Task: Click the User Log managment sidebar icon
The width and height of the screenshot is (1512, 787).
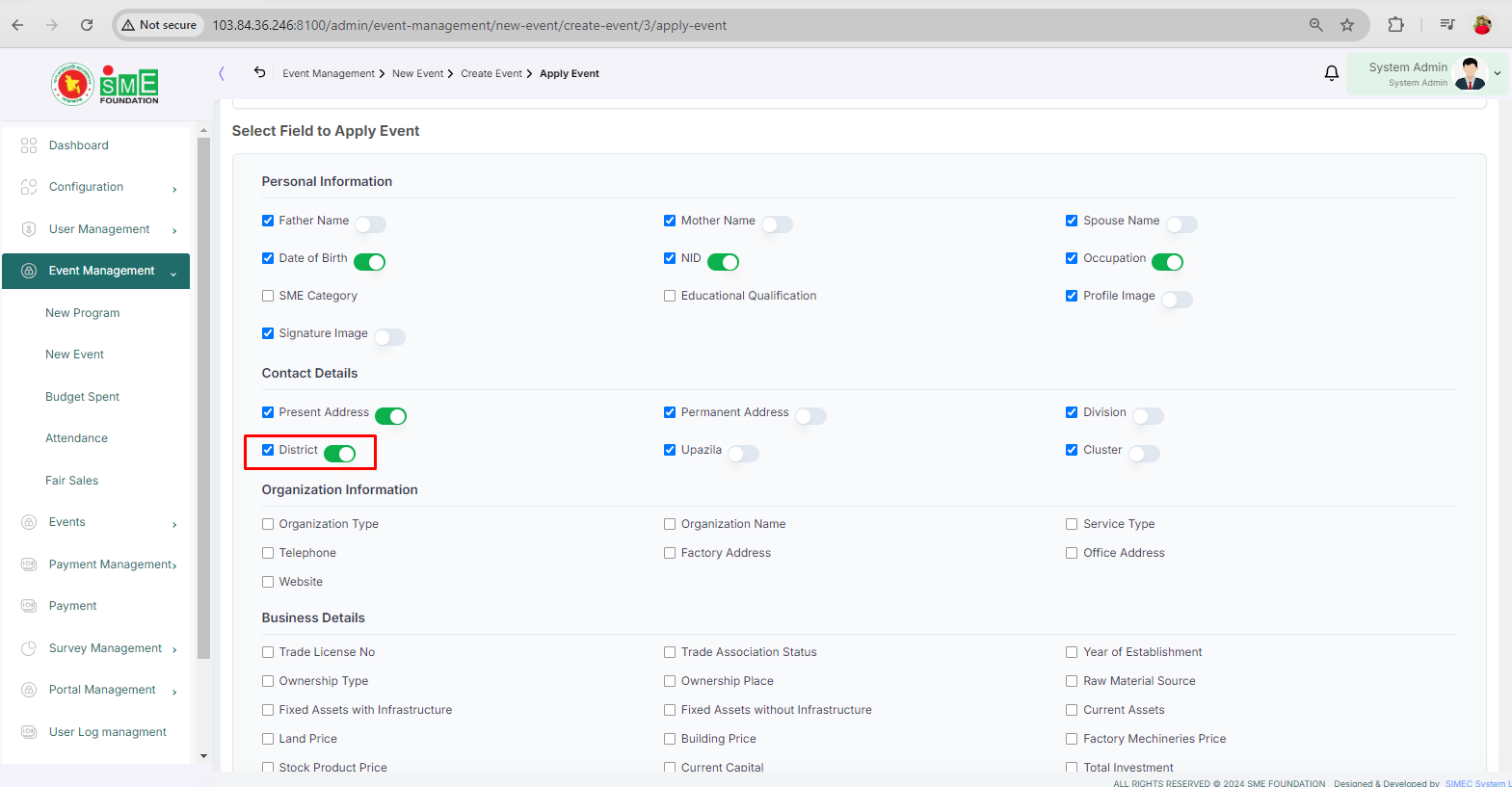Action: tap(29, 732)
